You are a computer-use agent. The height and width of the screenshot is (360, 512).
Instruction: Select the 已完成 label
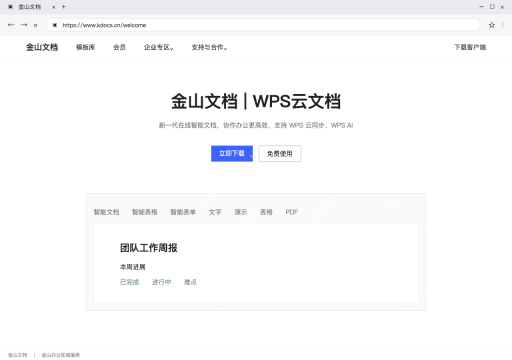pyautogui.click(x=130, y=282)
